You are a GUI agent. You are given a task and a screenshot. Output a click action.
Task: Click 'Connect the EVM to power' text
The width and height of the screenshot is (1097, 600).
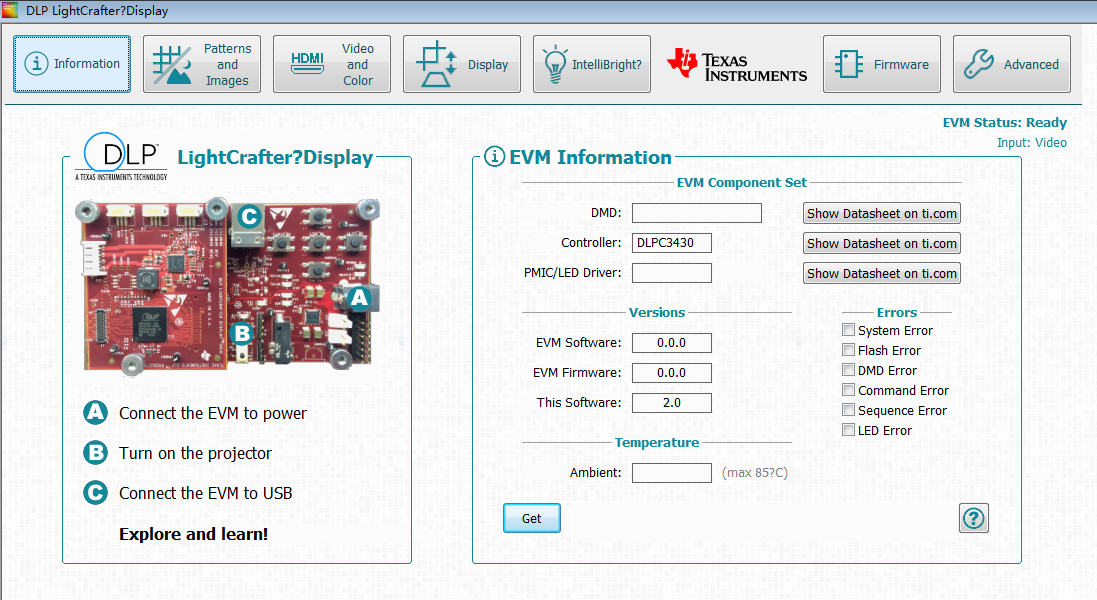213,413
